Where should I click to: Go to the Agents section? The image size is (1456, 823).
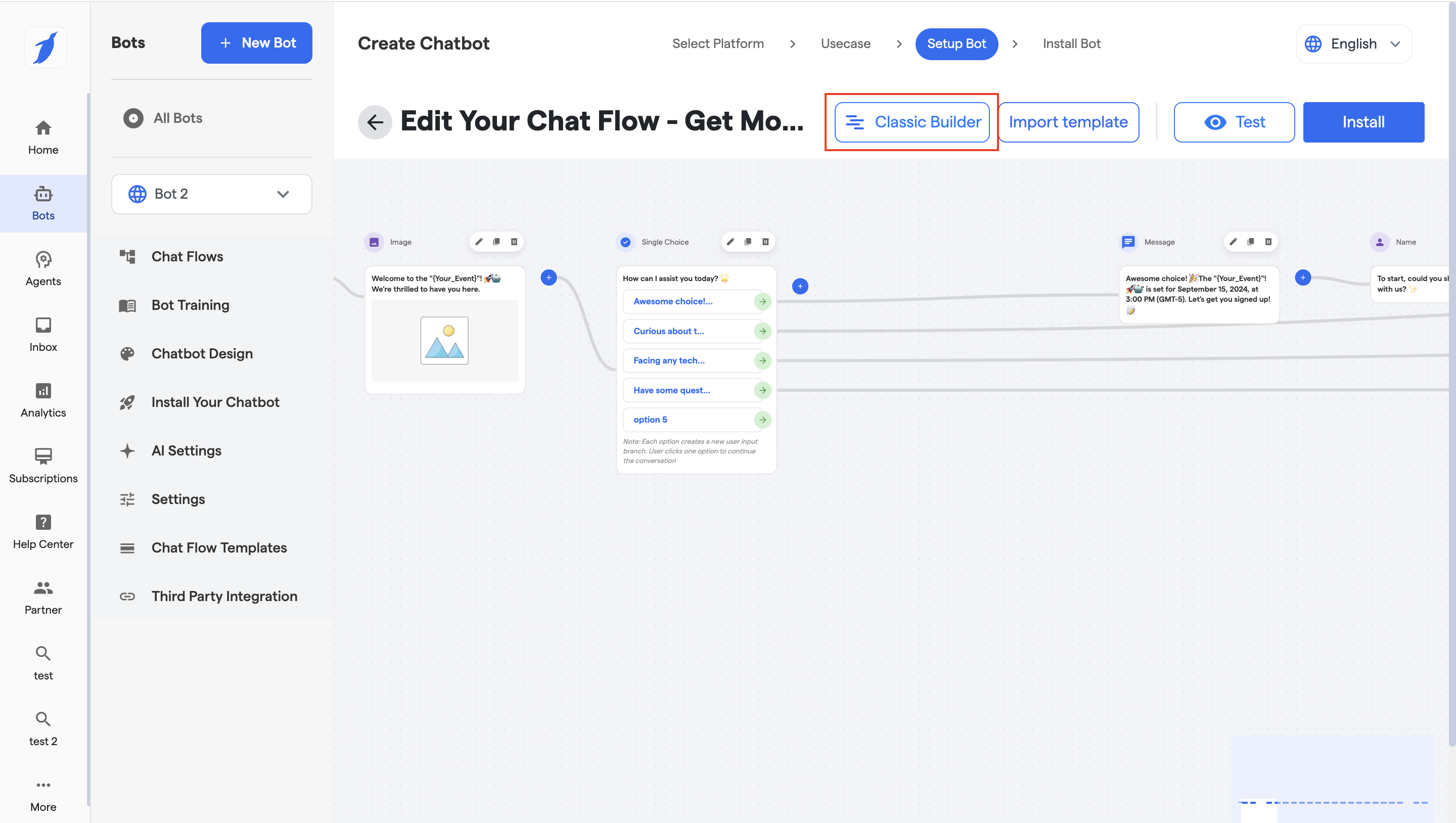[x=43, y=268]
